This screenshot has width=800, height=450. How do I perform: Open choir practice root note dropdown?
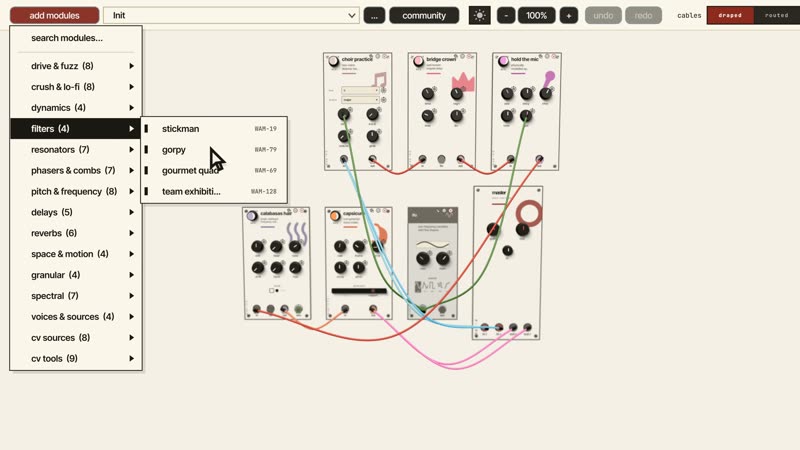(x=360, y=90)
